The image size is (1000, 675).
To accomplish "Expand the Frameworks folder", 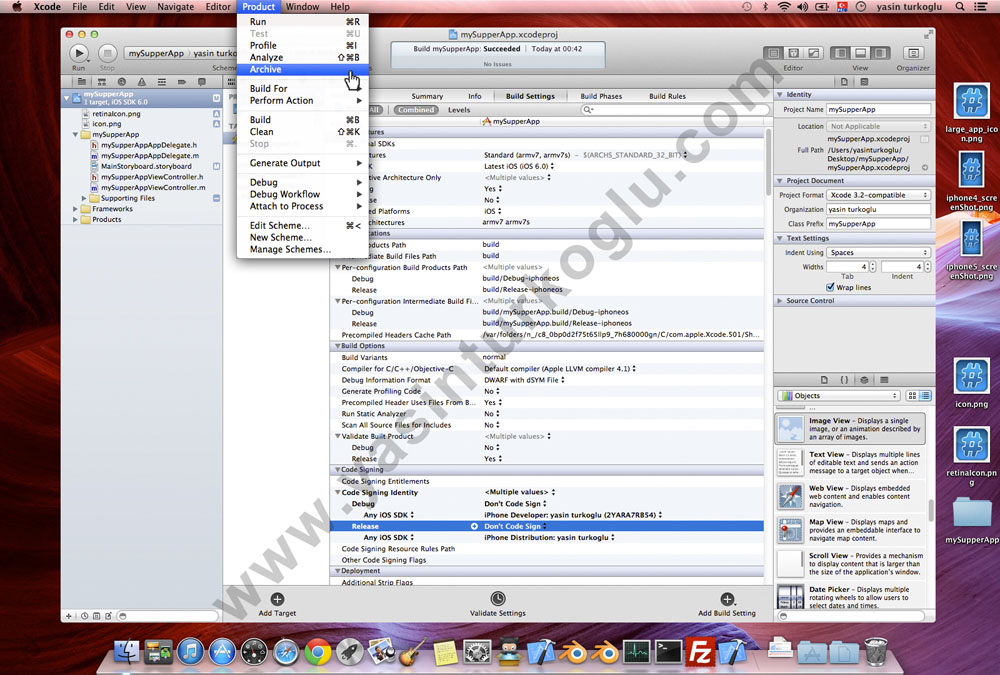I will point(75,209).
